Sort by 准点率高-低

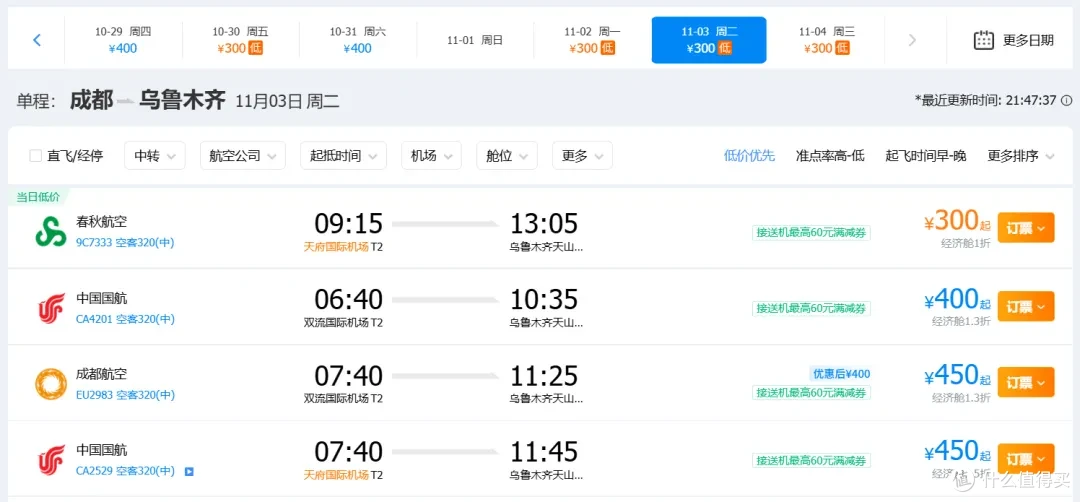(x=830, y=156)
